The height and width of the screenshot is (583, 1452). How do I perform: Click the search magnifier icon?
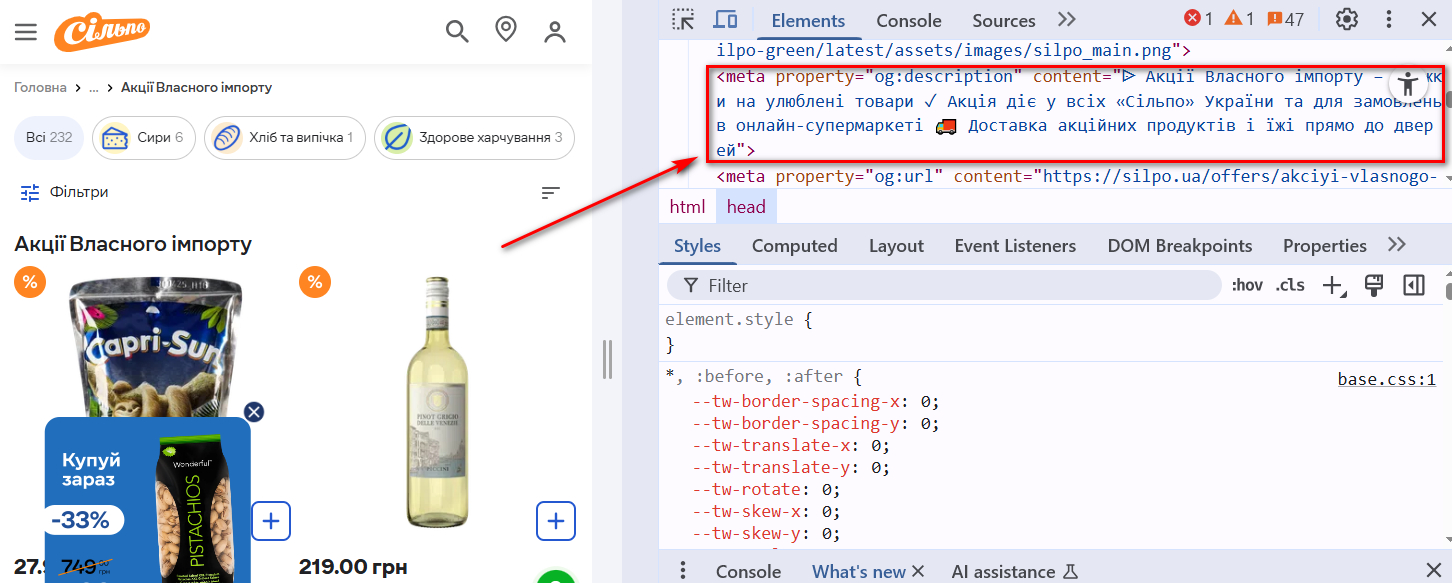(x=457, y=32)
